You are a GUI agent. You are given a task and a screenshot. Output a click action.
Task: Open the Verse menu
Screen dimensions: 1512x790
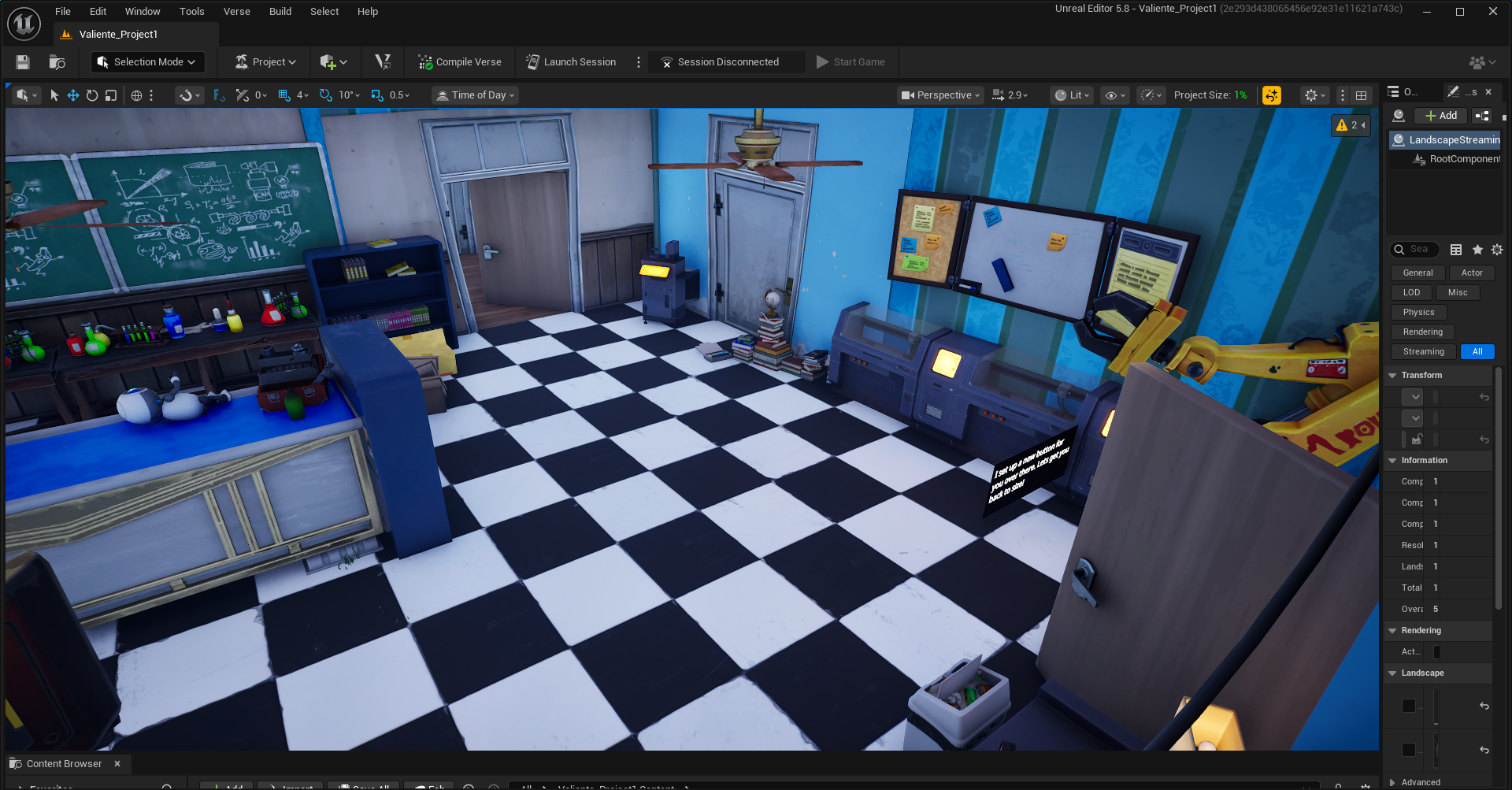point(236,12)
